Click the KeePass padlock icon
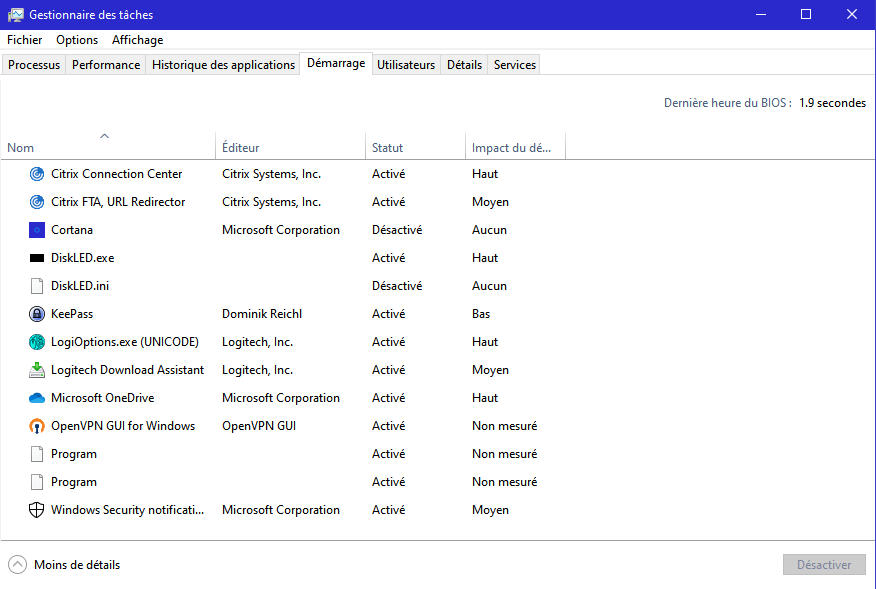The height and width of the screenshot is (589, 876). (x=37, y=314)
